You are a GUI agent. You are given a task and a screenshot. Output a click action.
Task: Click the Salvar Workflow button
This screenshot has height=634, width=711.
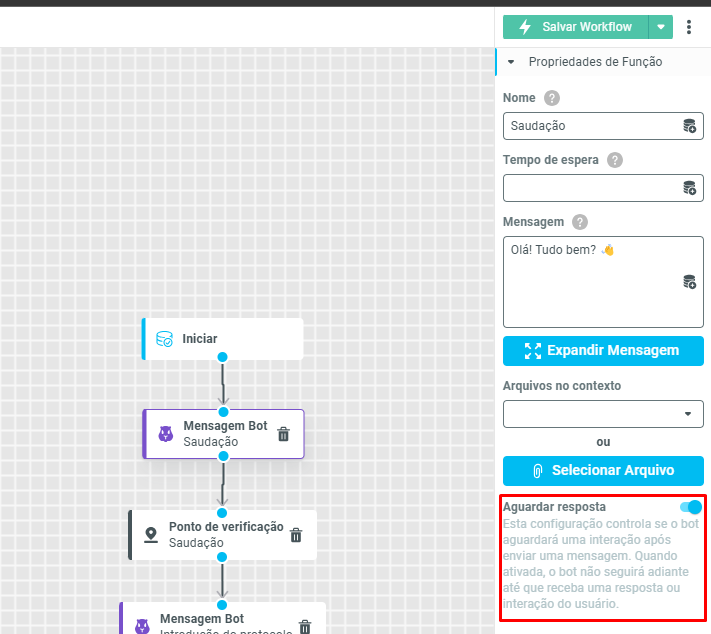click(x=575, y=27)
